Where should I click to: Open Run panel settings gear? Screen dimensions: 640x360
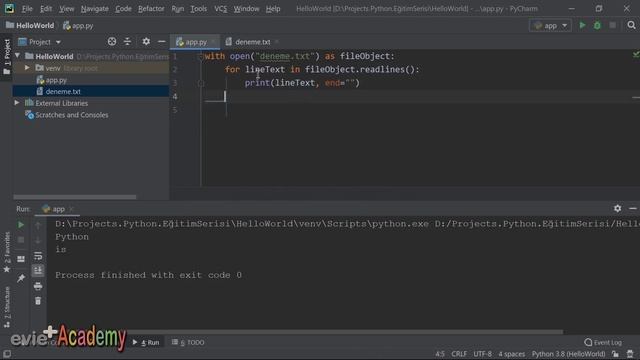618,208
